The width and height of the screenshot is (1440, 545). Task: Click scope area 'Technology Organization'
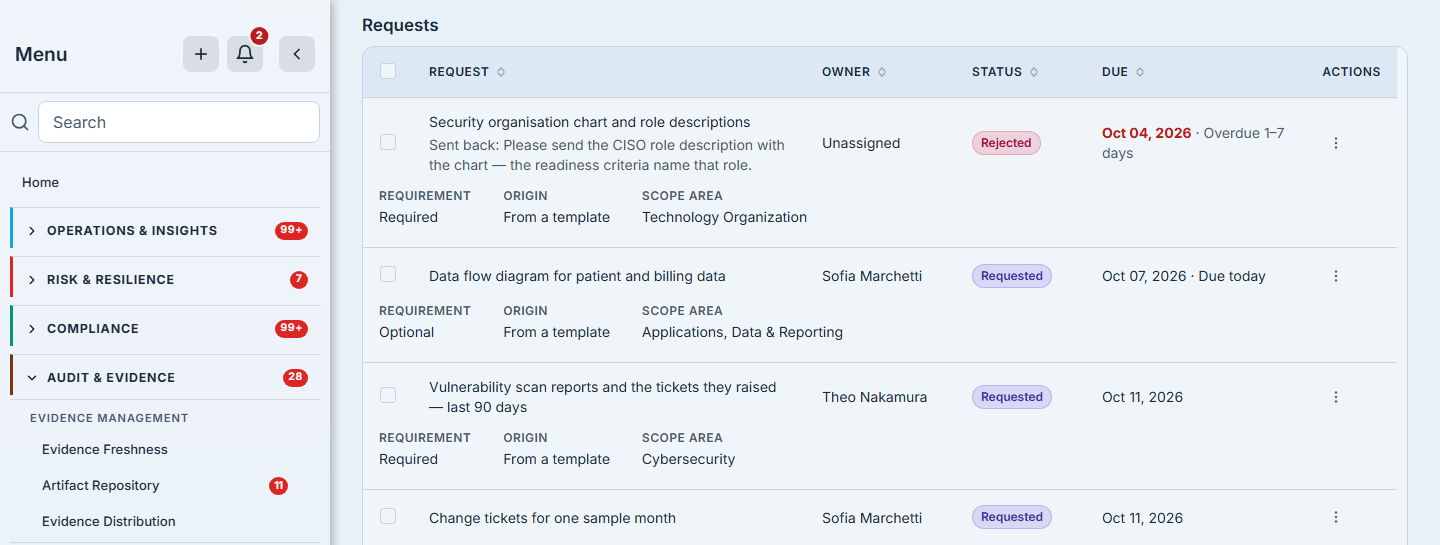[724, 217]
